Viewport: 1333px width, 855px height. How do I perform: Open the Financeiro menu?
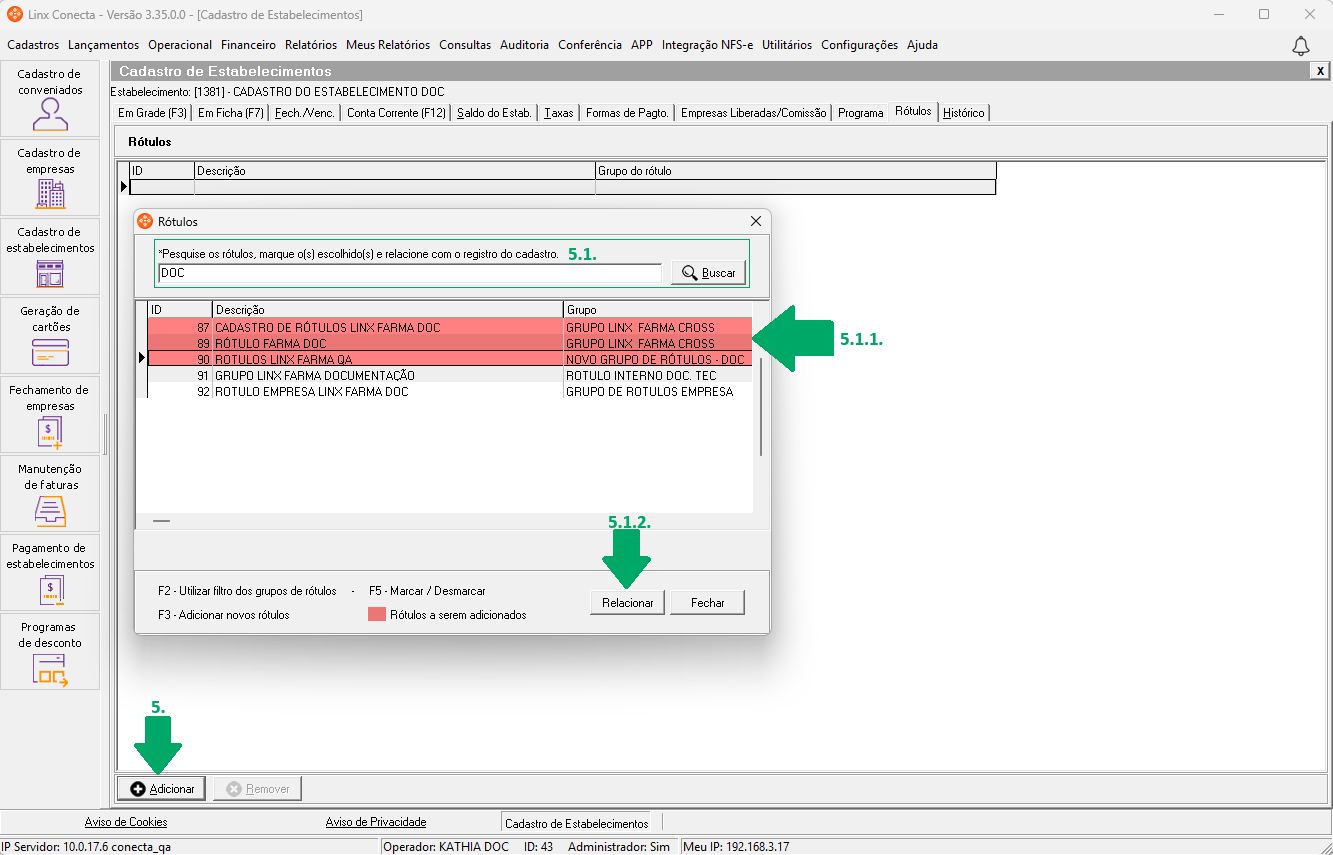tap(248, 45)
